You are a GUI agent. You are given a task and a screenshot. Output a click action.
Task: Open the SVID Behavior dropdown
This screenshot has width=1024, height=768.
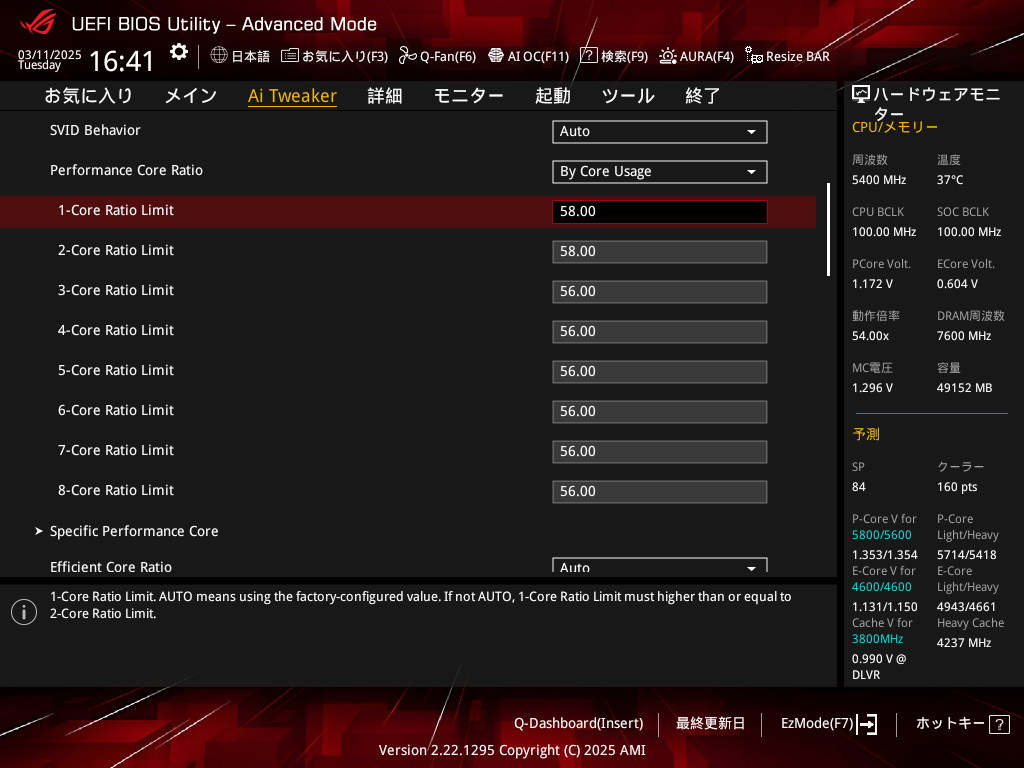coord(660,131)
